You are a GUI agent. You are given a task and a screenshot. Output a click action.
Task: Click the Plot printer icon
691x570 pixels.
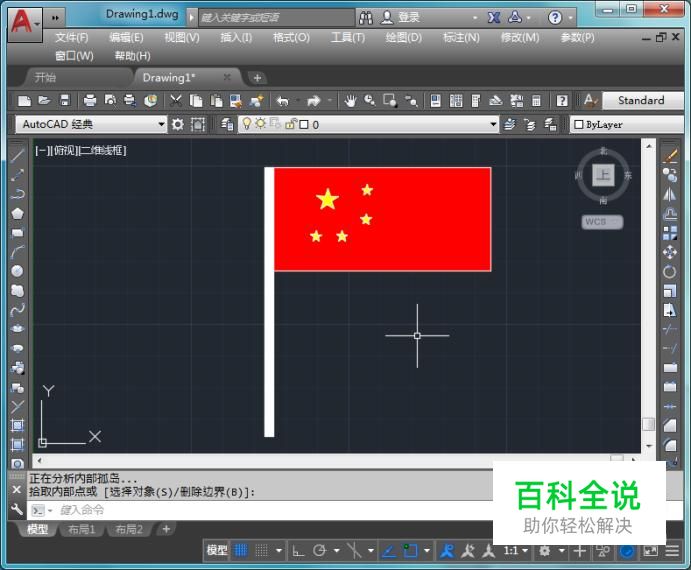pyautogui.click(x=90, y=101)
